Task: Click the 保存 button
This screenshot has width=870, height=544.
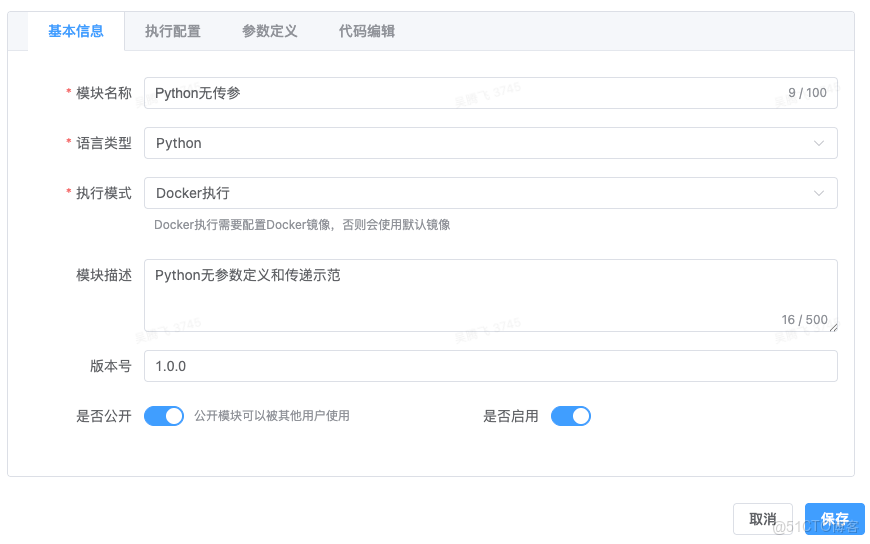Action: coord(834,519)
